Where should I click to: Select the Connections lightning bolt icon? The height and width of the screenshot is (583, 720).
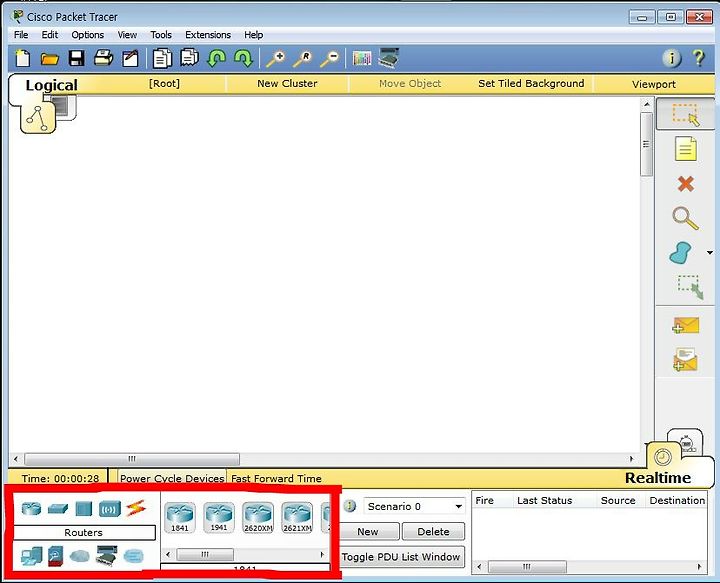point(136,508)
